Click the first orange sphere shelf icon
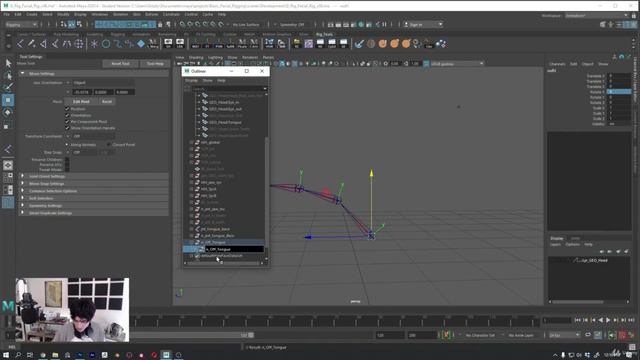The image size is (640, 360). click(382, 44)
